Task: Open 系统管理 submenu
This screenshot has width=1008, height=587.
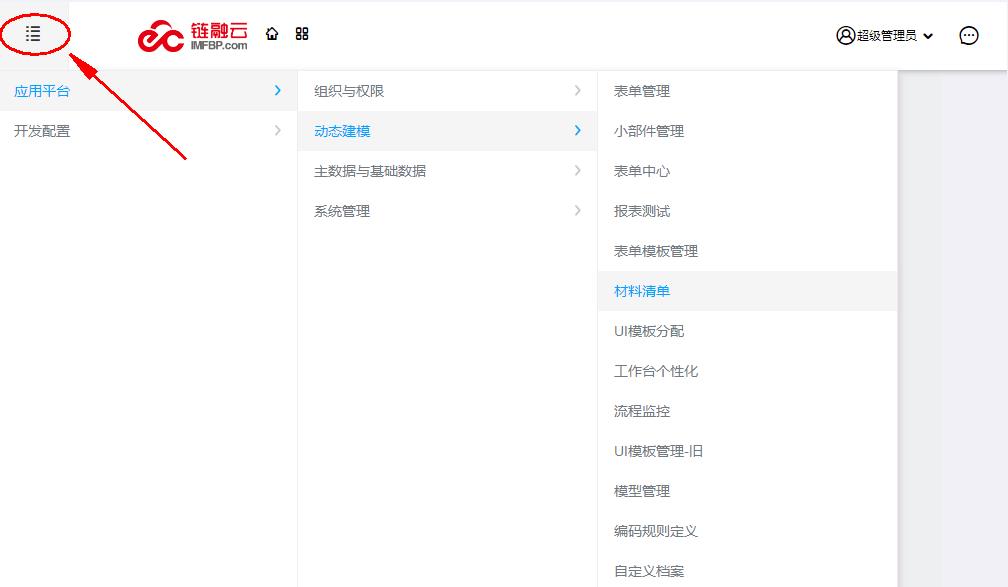Action: pos(340,210)
